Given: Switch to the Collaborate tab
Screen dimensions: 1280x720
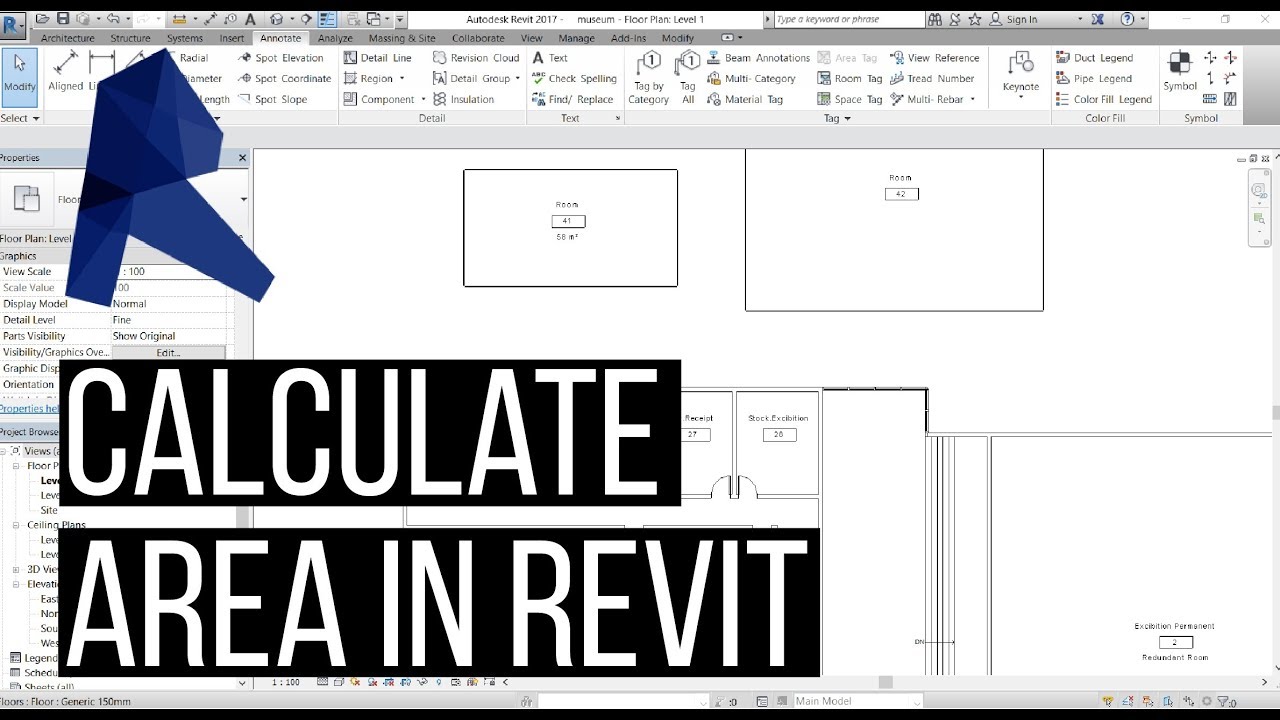Looking at the screenshot, I should tap(478, 38).
